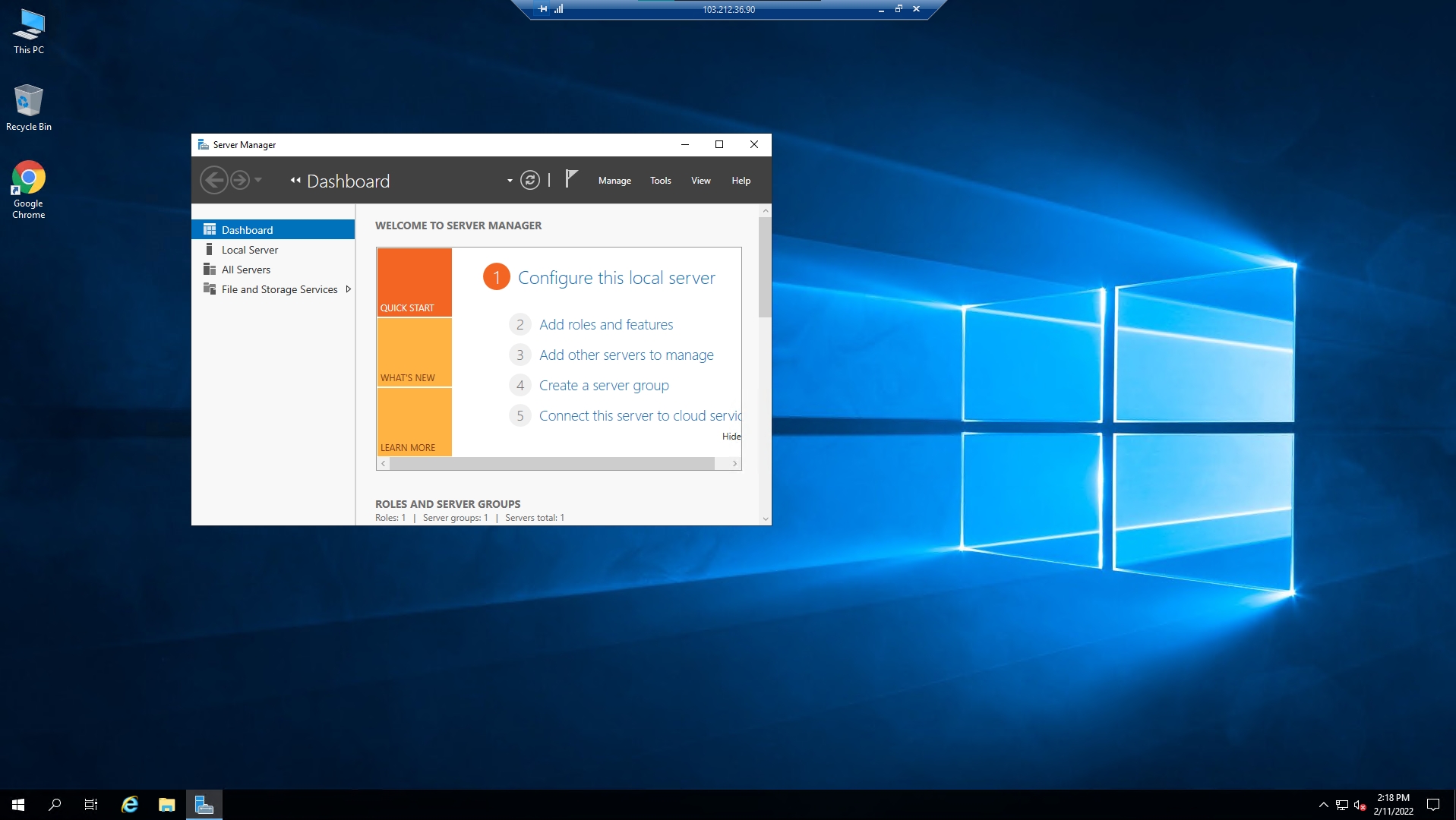Click the horizontal scrollbar in welcome panel
The height and width of the screenshot is (820, 1456).
tap(551, 464)
